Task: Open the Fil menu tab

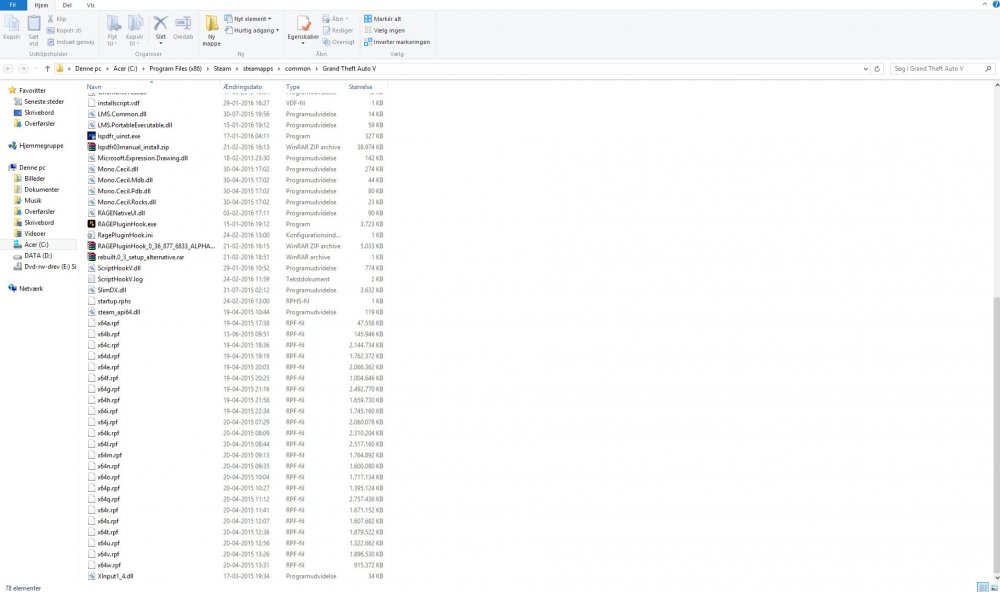Action: click(13, 5)
